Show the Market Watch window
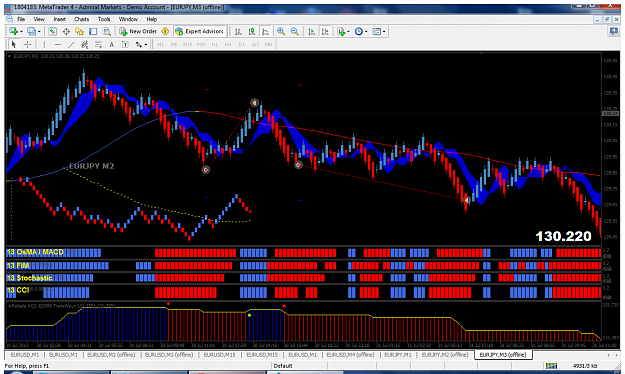Viewport: 625px width, 374px height. (52, 31)
